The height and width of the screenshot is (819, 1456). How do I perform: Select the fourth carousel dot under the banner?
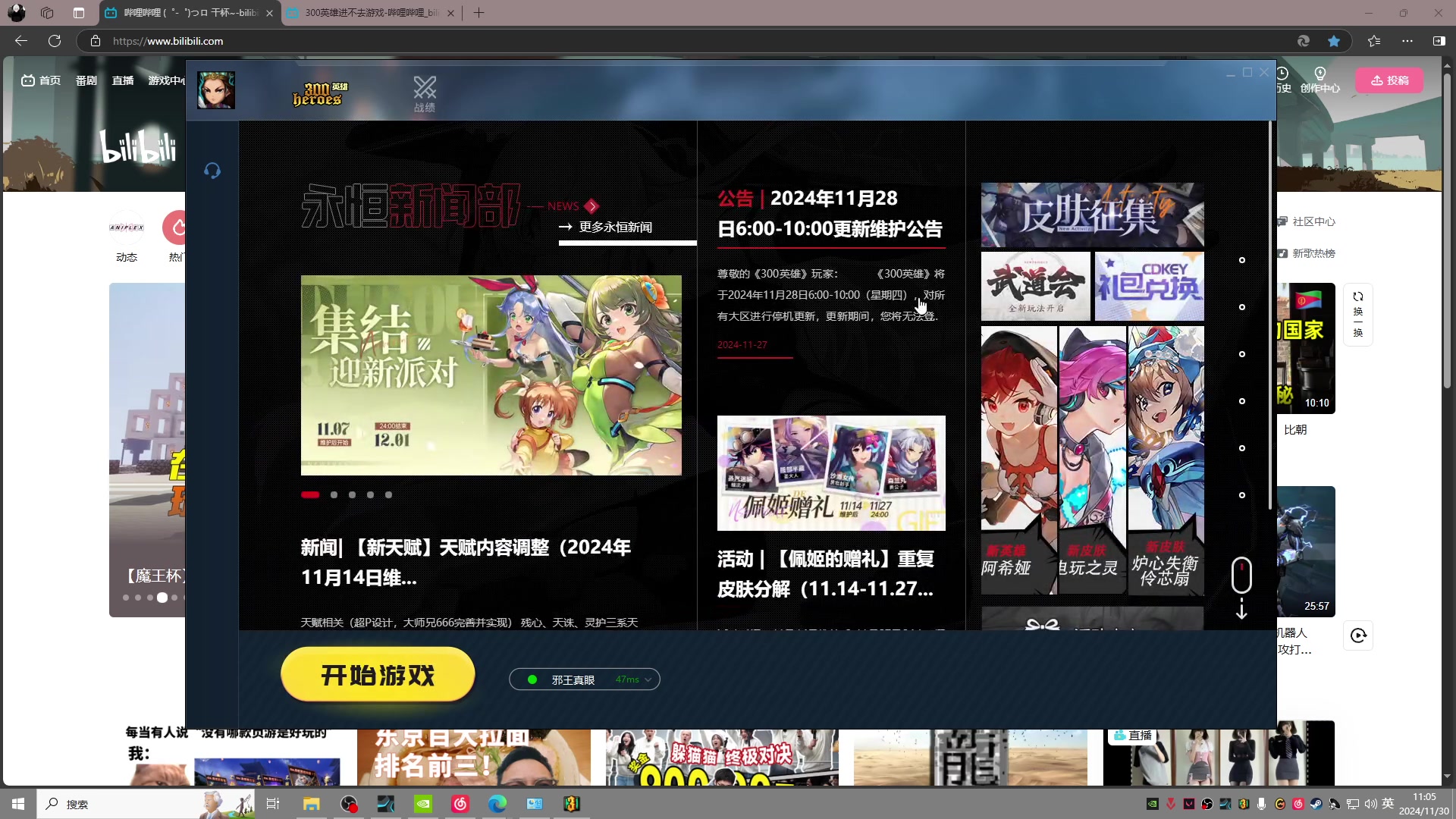click(370, 494)
